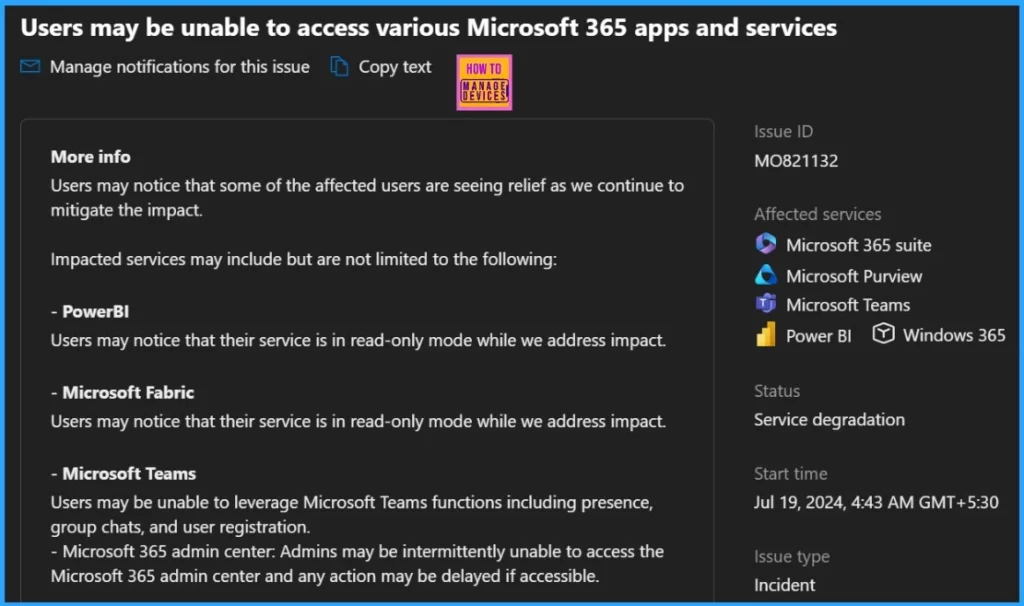Click the More info heading

(x=91, y=157)
